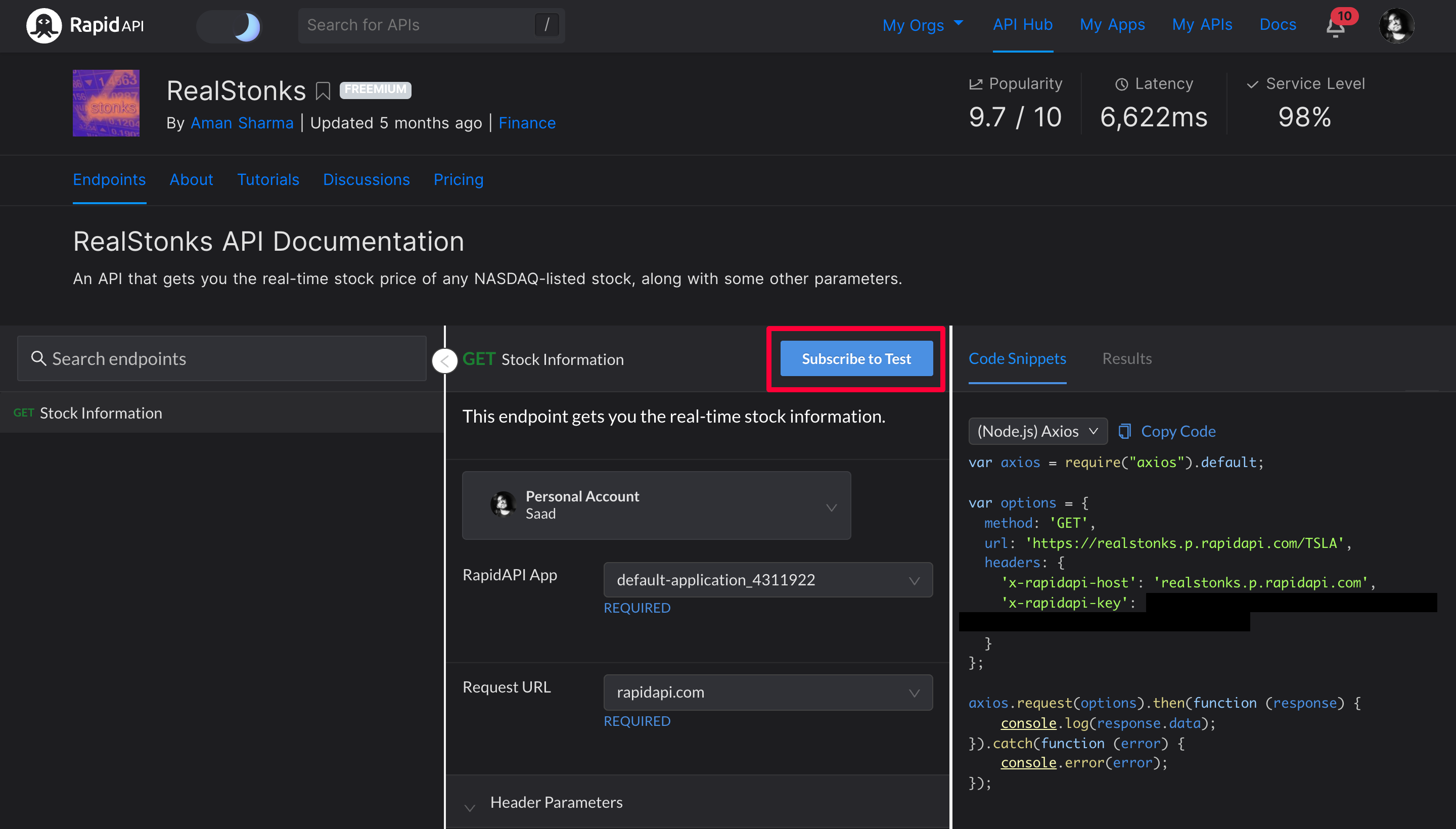The width and height of the screenshot is (1456, 829).
Task: Click the slash shortcut key icon
Action: 547,25
